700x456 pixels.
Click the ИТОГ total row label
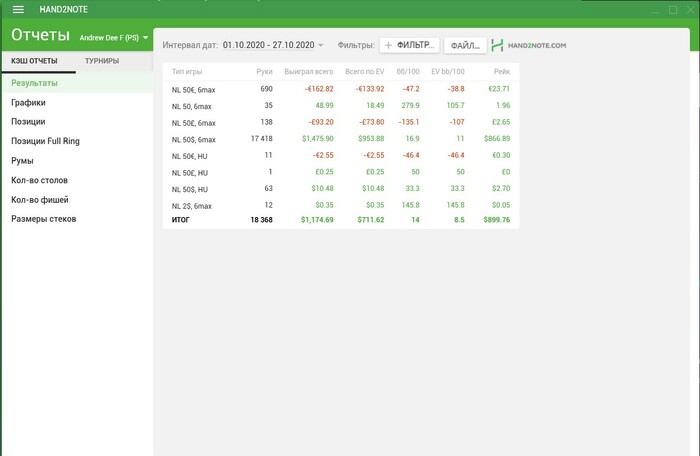coord(180,220)
